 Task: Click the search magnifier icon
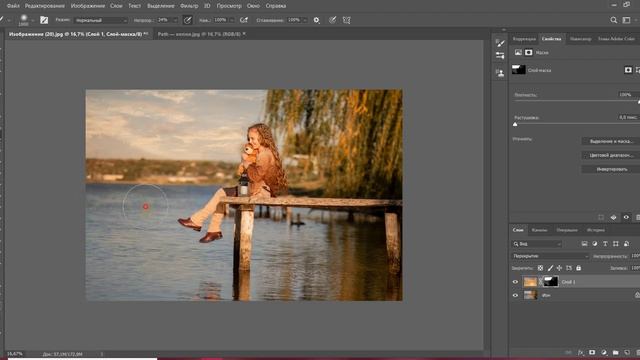click(613, 20)
